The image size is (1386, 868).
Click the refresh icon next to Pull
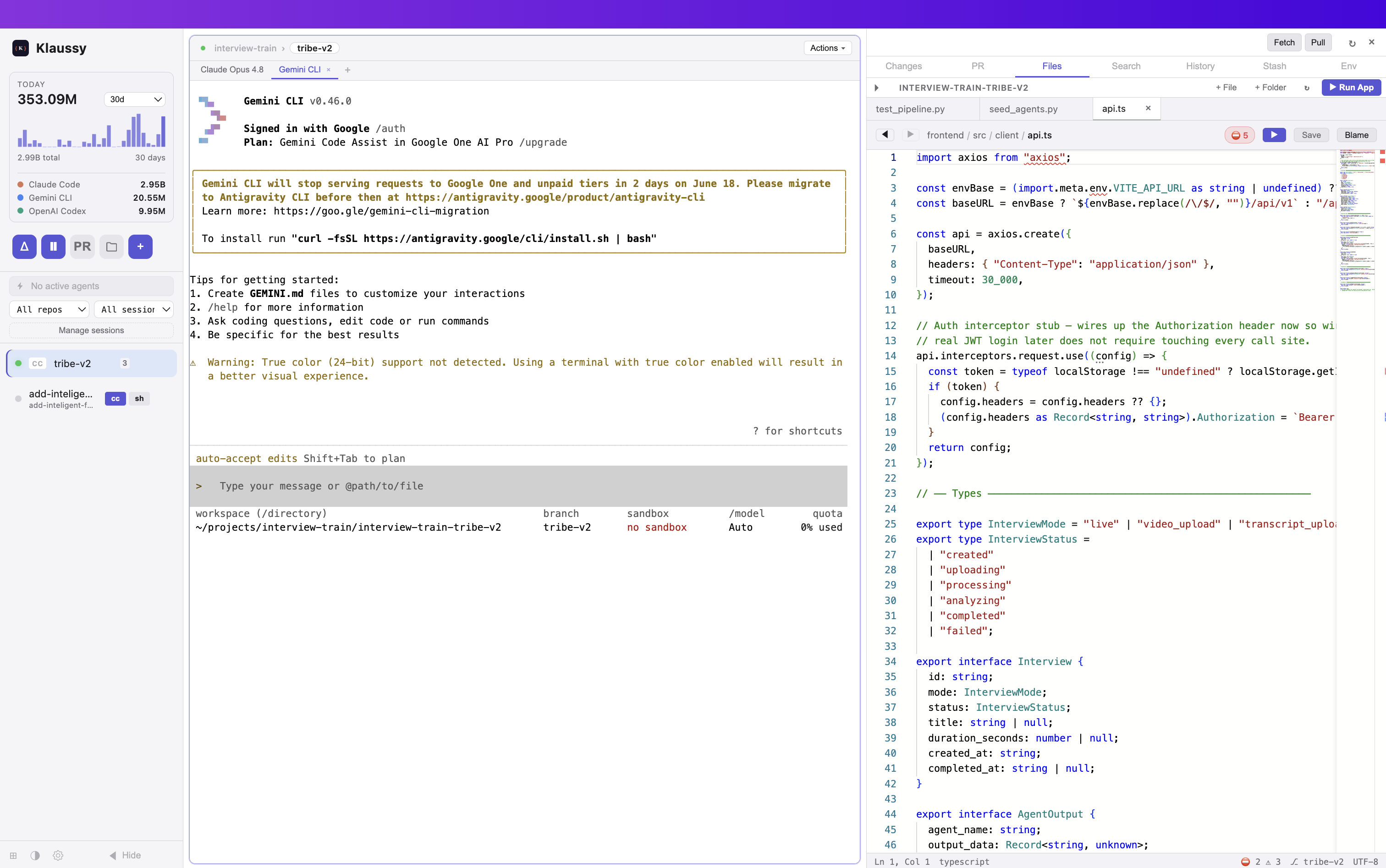point(1352,43)
